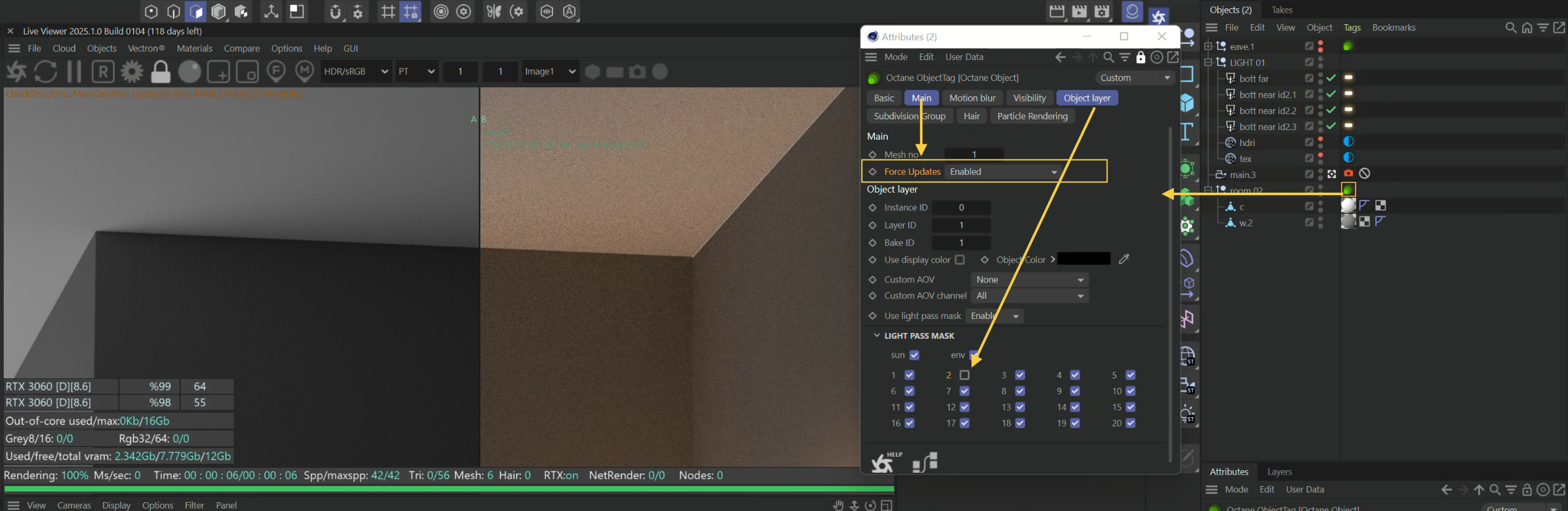Uncheck light pass mask checkbox 13

(x=1020, y=407)
